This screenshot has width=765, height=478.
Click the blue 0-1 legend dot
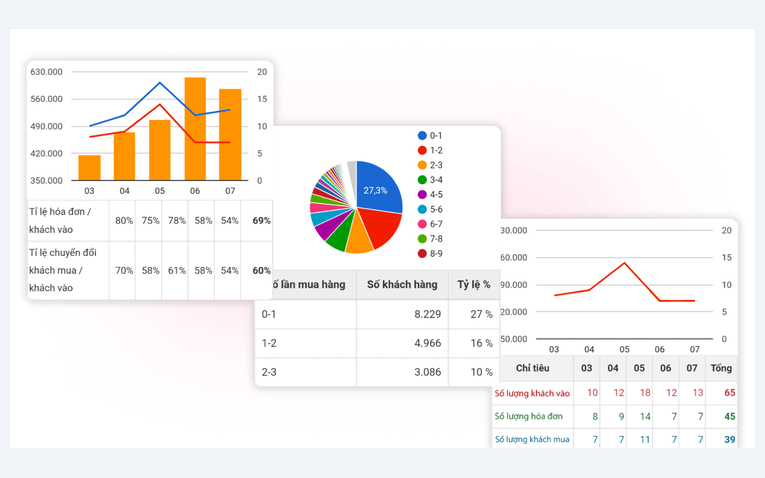422,136
